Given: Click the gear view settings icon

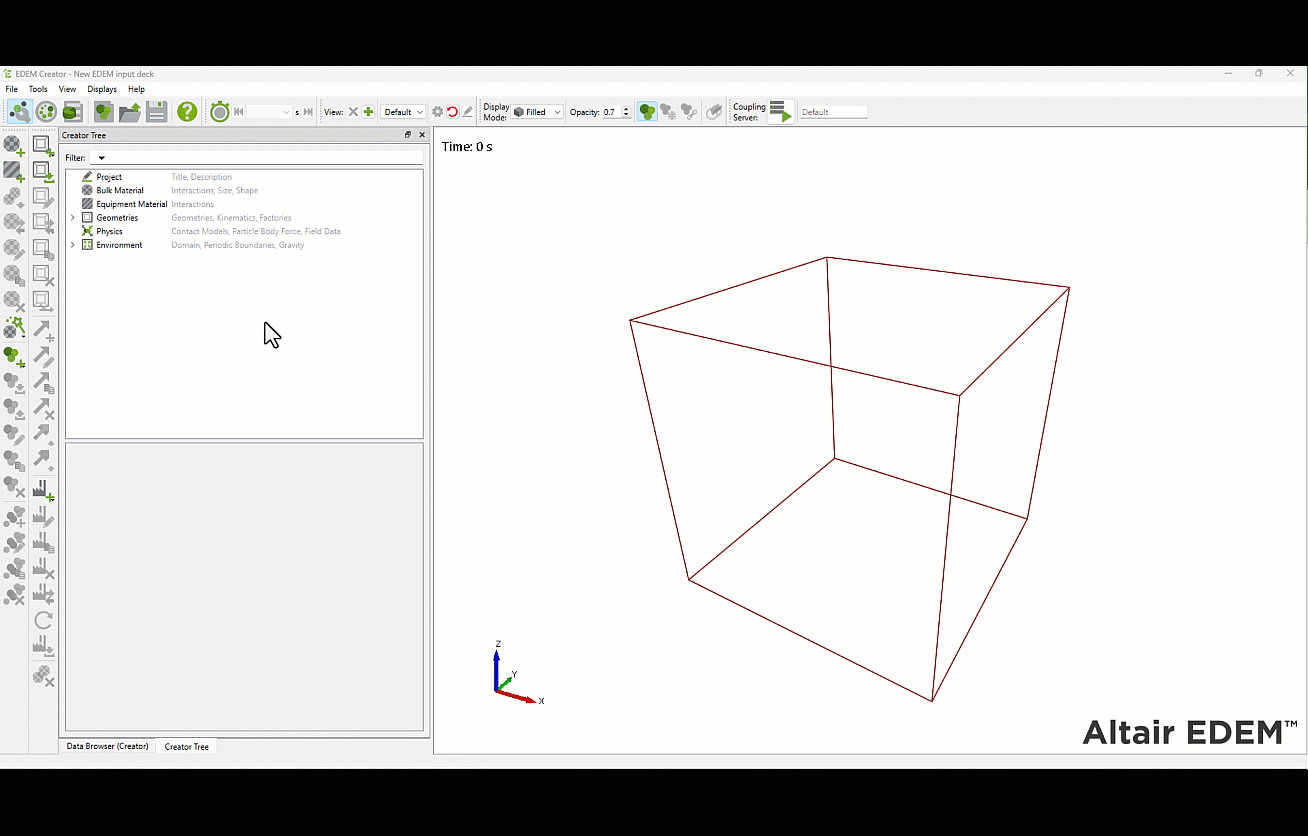Looking at the screenshot, I should 437,112.
